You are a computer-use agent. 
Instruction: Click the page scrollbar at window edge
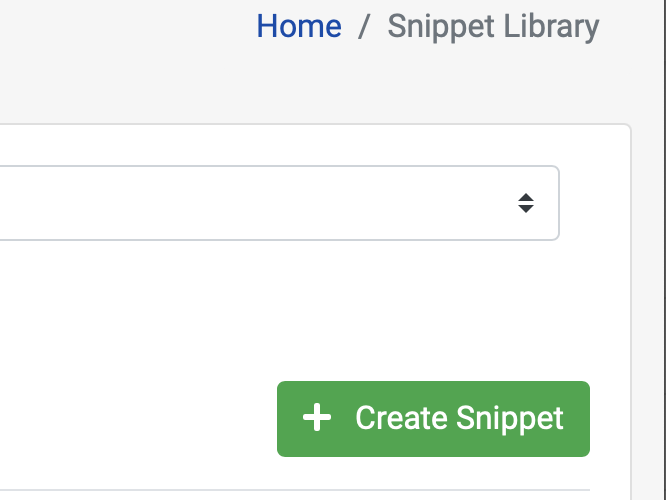[662, 250]
